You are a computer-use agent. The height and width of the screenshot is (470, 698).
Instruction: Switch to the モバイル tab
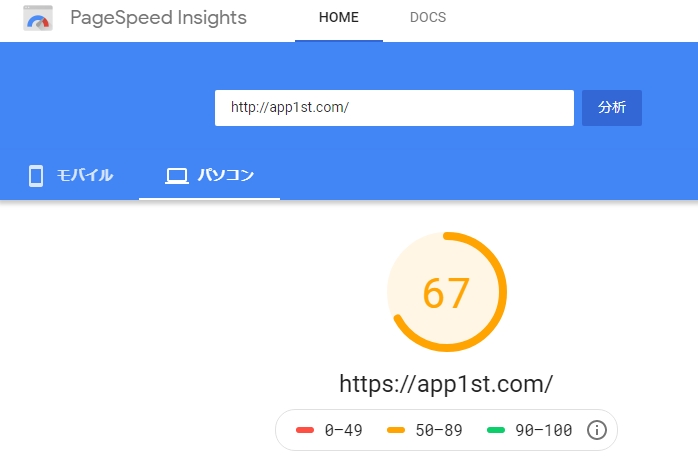pyautogui.click(x=70, y=175)
